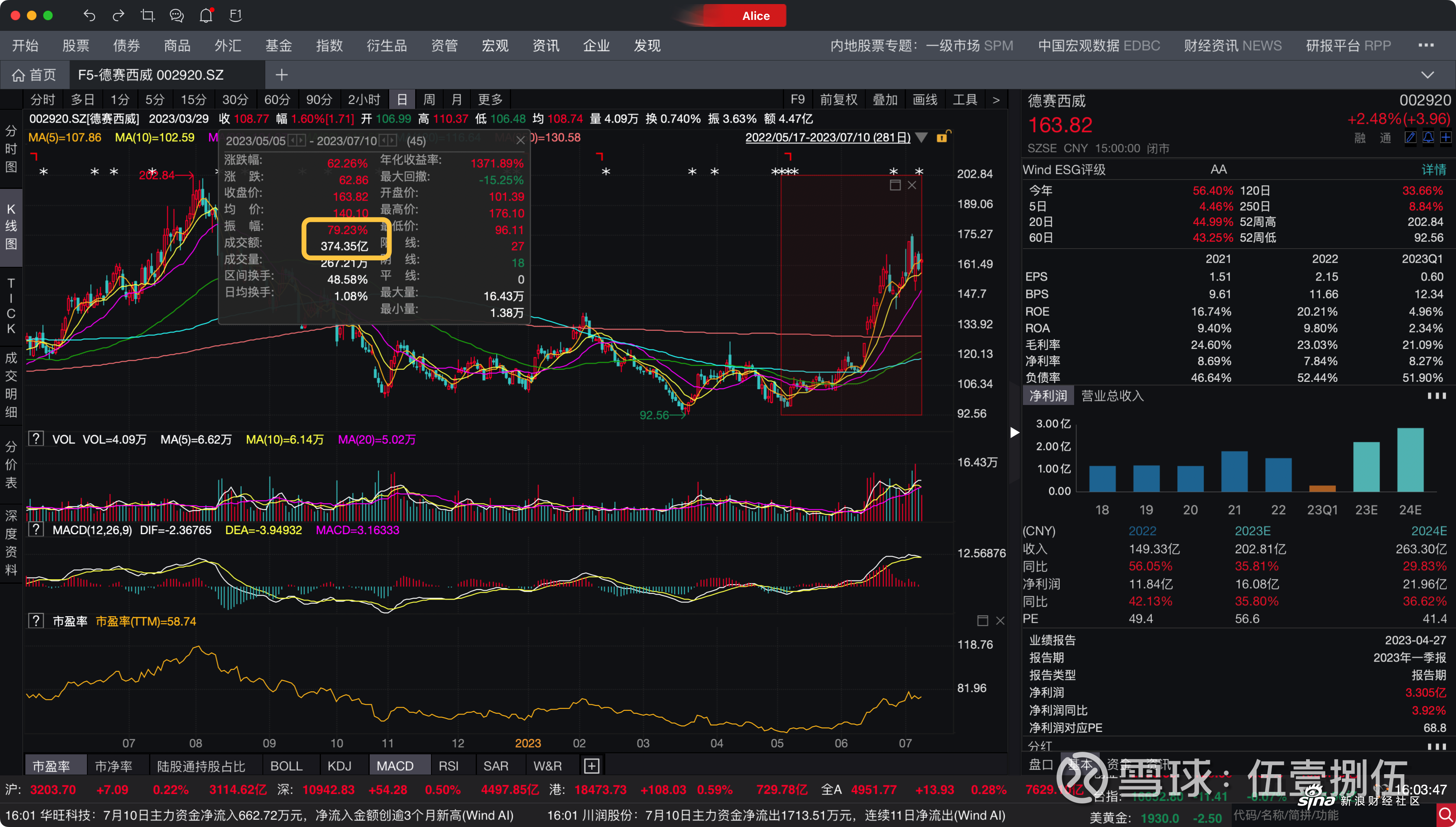
Task: Step end date 2023/07/10 forward
Action: (392, 140)
